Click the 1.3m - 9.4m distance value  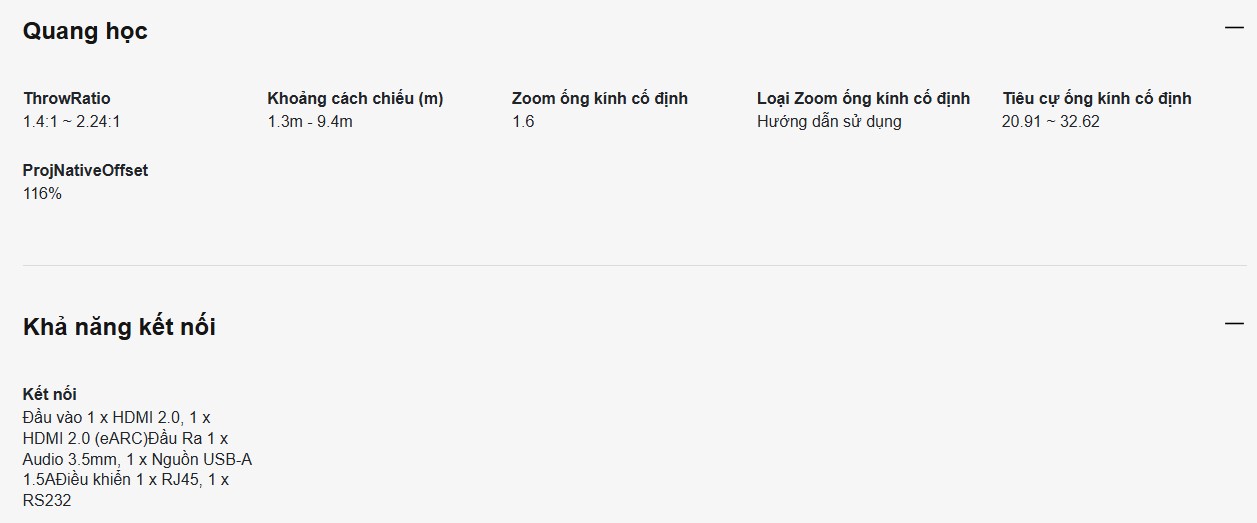pos(310,122)
